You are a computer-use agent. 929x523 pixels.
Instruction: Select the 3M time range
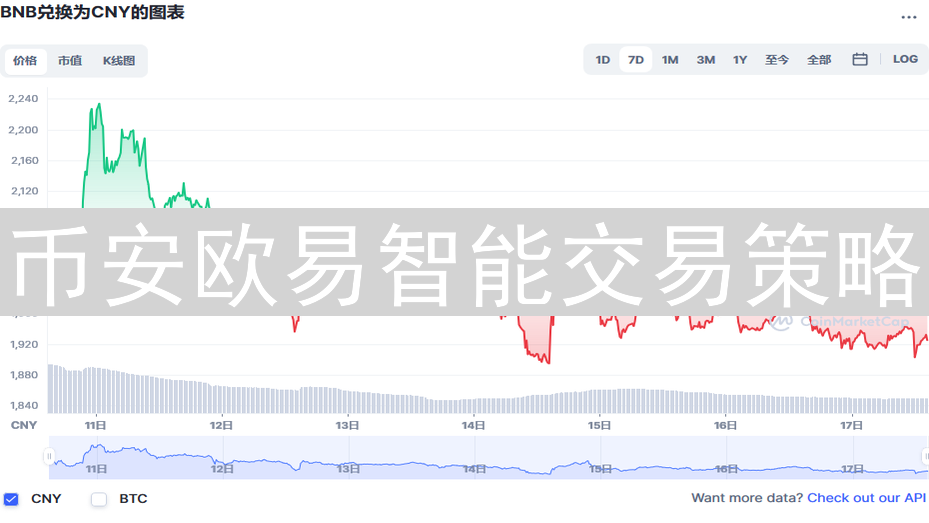click(x=706, y=60)
